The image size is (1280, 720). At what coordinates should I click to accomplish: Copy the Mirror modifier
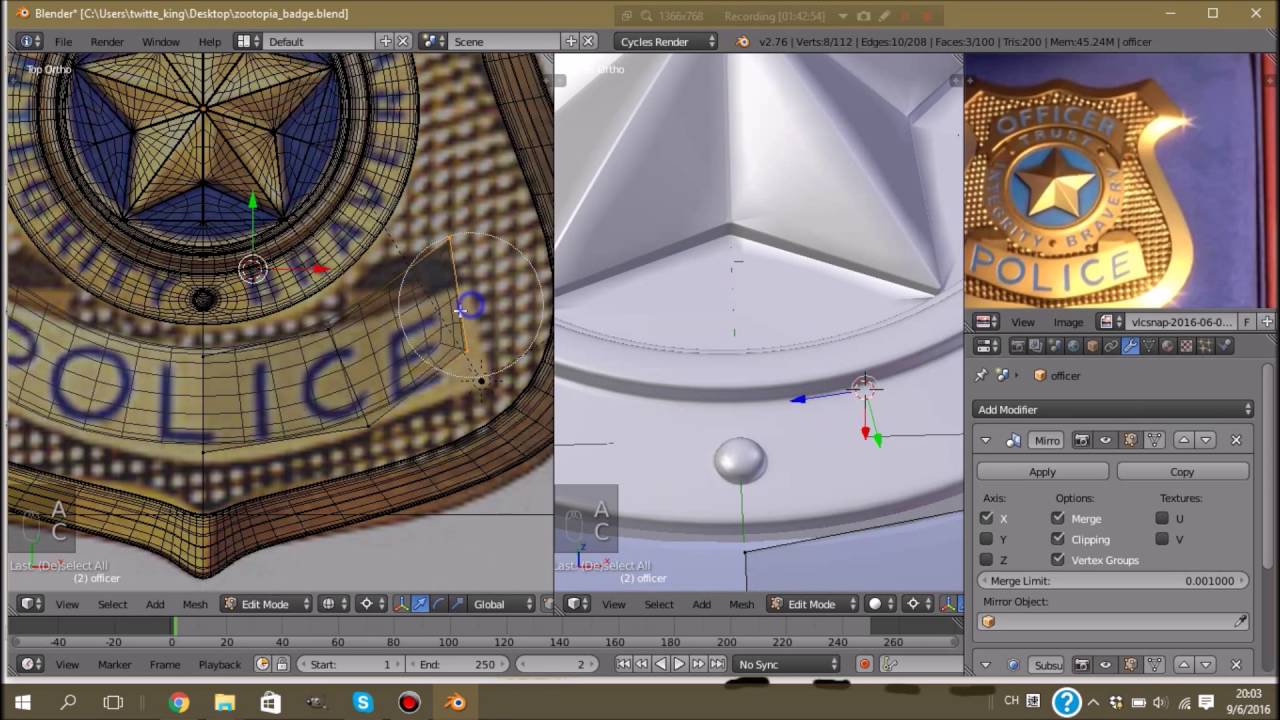tap(1182, 472)
